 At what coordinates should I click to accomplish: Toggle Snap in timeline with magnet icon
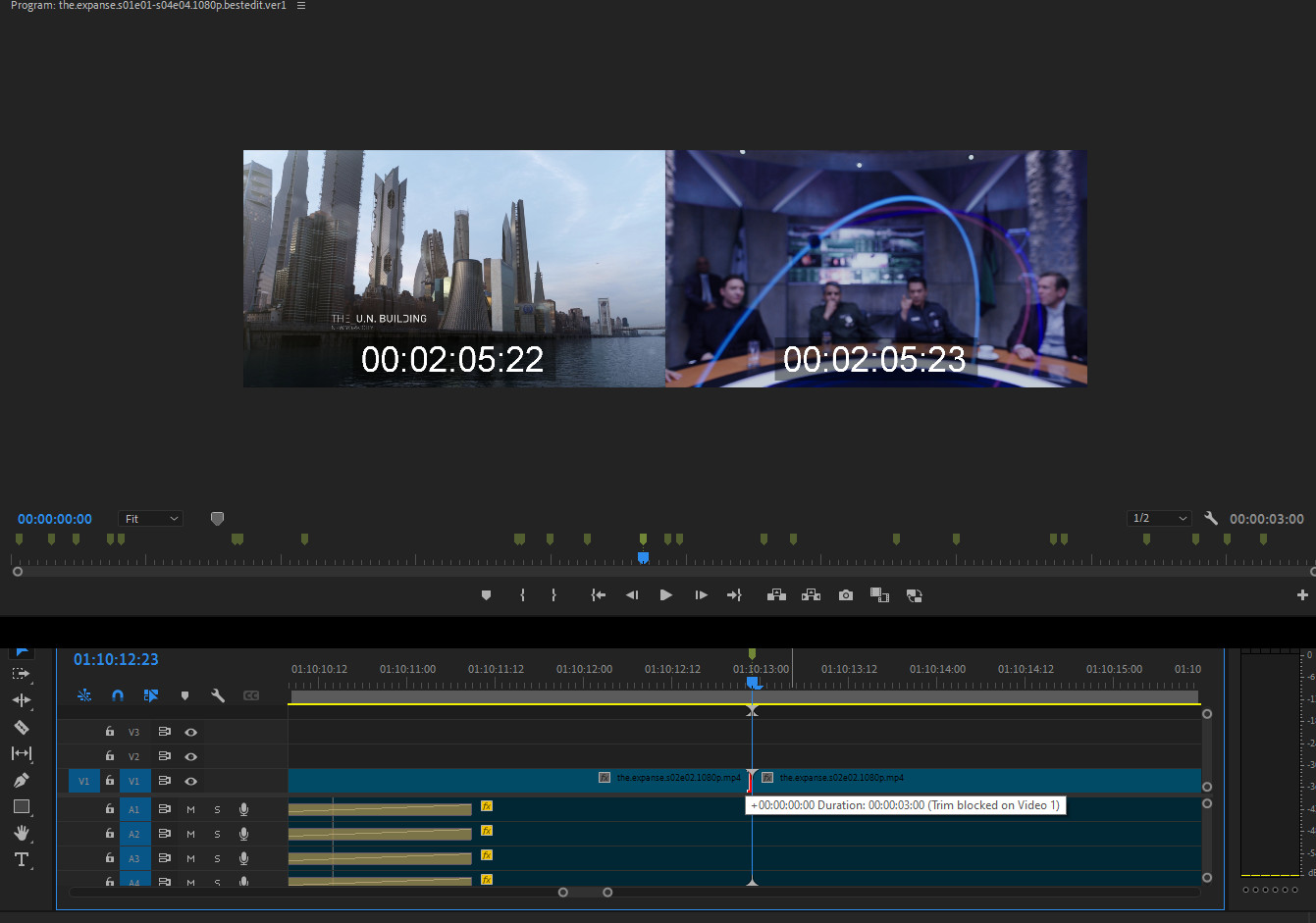118,695
